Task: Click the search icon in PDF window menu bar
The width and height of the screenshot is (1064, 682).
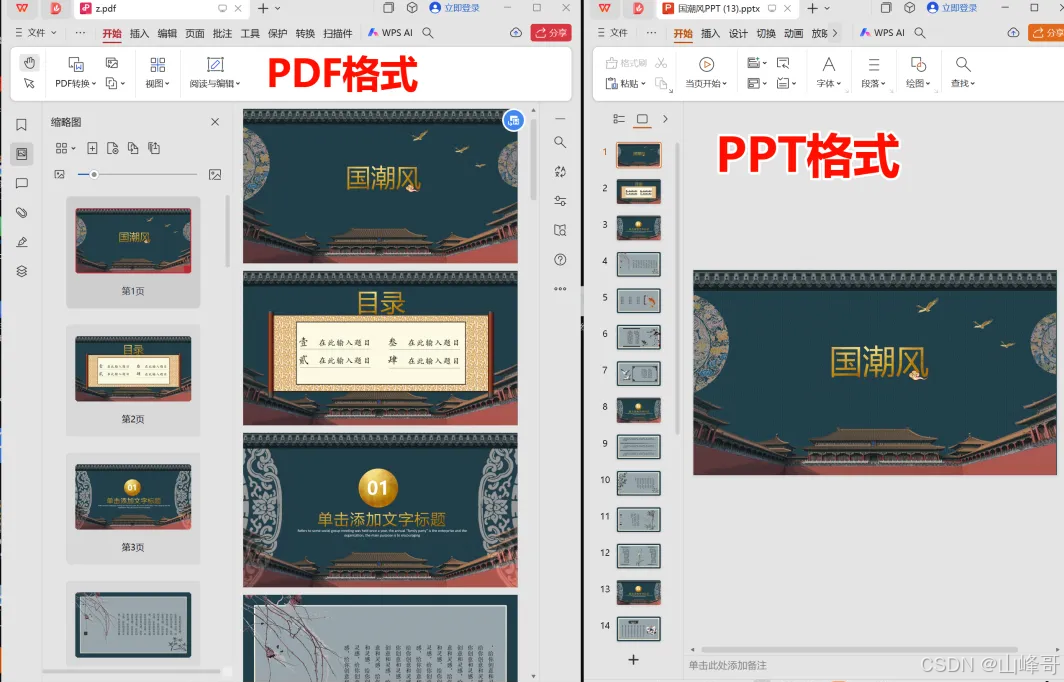Action: tap(428, 33)
